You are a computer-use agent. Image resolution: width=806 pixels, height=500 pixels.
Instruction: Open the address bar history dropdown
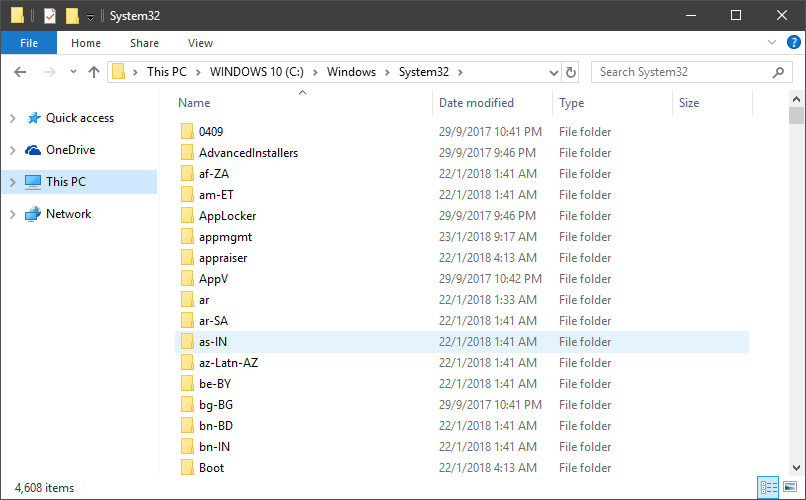click(x=554, y=72)
